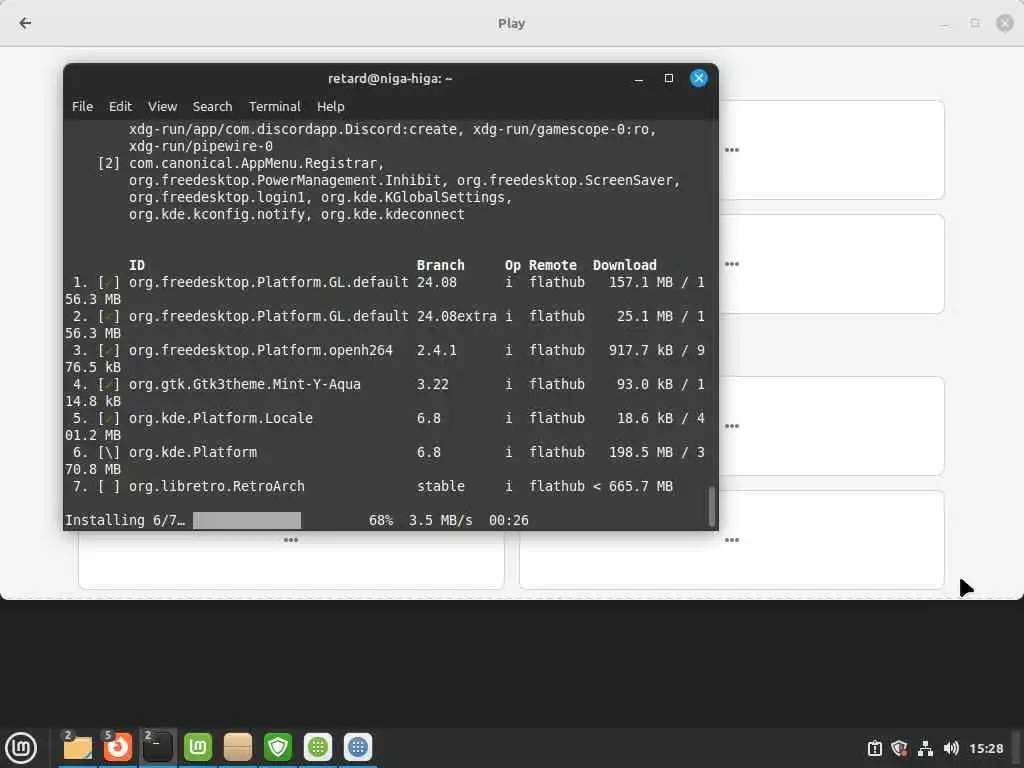Click the '[\]' spinner on row 6
The image size is (1024, 768).
pyautogui.click(x=108, y=453)
